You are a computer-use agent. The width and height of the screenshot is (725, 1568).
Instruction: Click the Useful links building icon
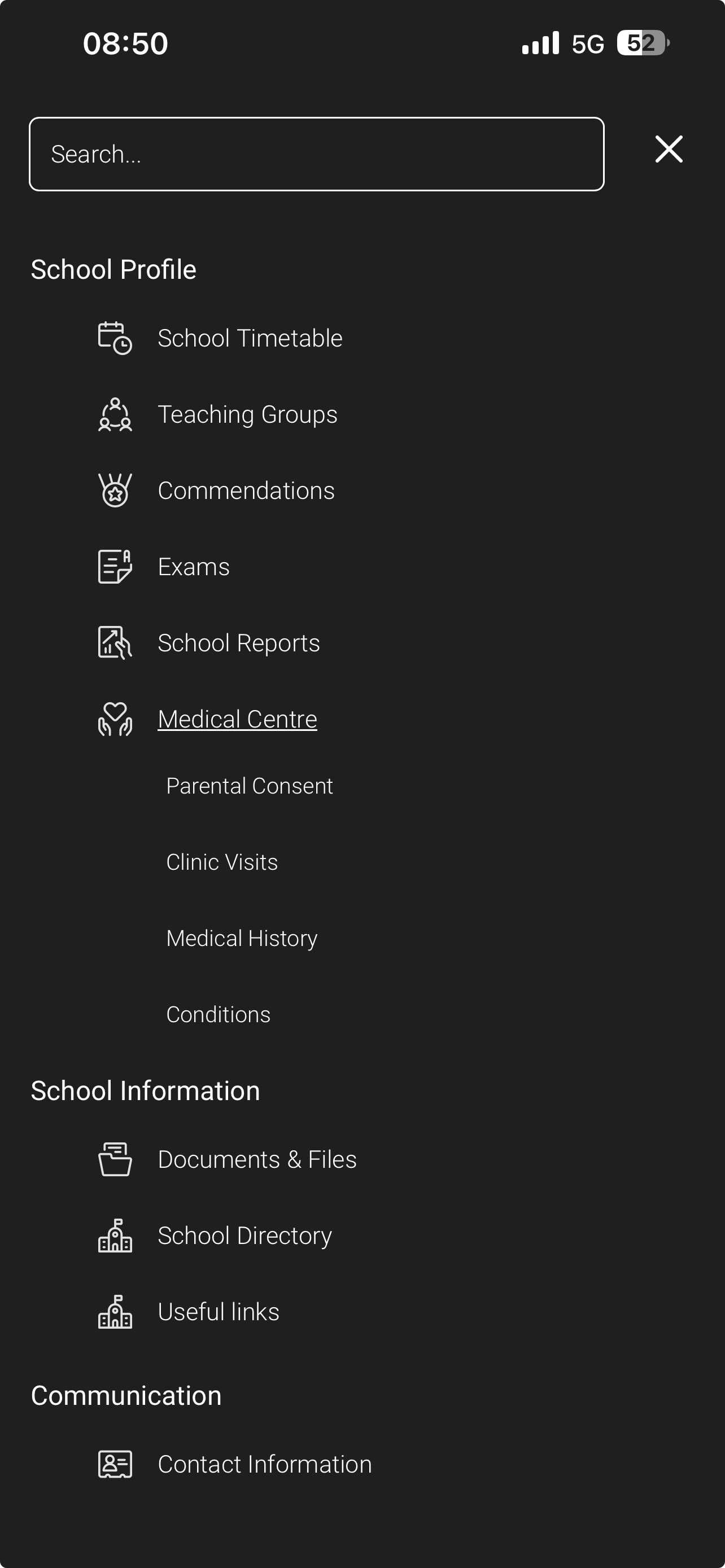[x=115, y=1312]
